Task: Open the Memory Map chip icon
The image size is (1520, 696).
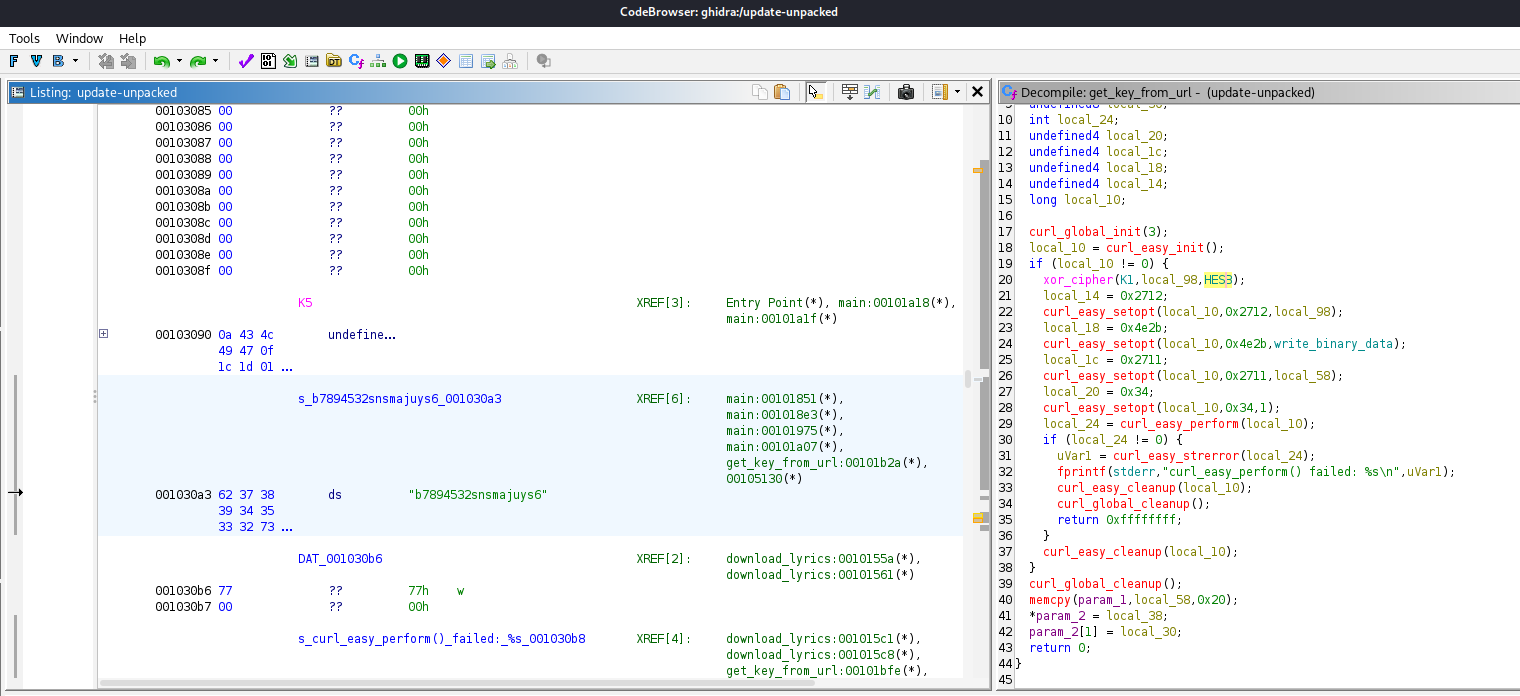Action: click(422, 61)
